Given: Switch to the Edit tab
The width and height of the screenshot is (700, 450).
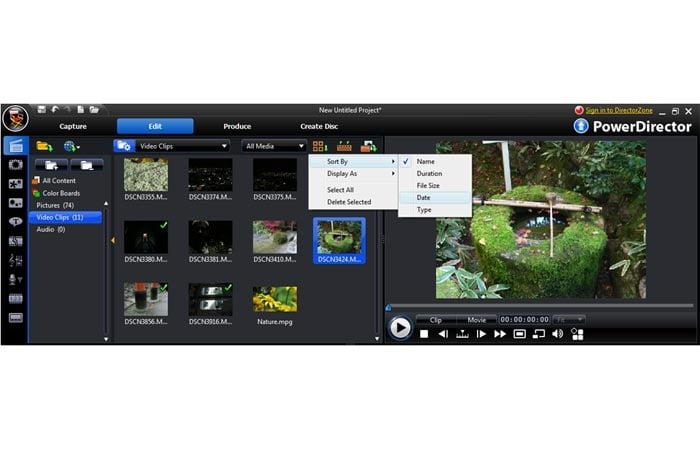Looking at the screenshot, I should click(x=155, y=126).
